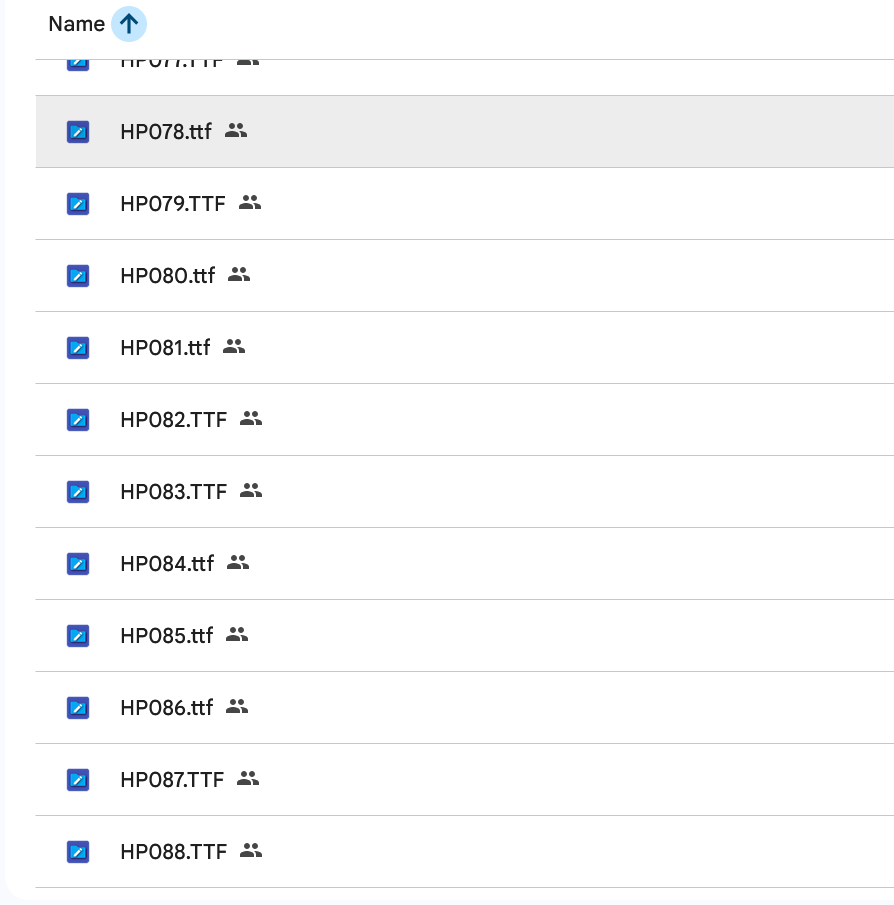Click the shared people icon beside HP084.ttf
The image size is (894, 905).
[237, 563]
